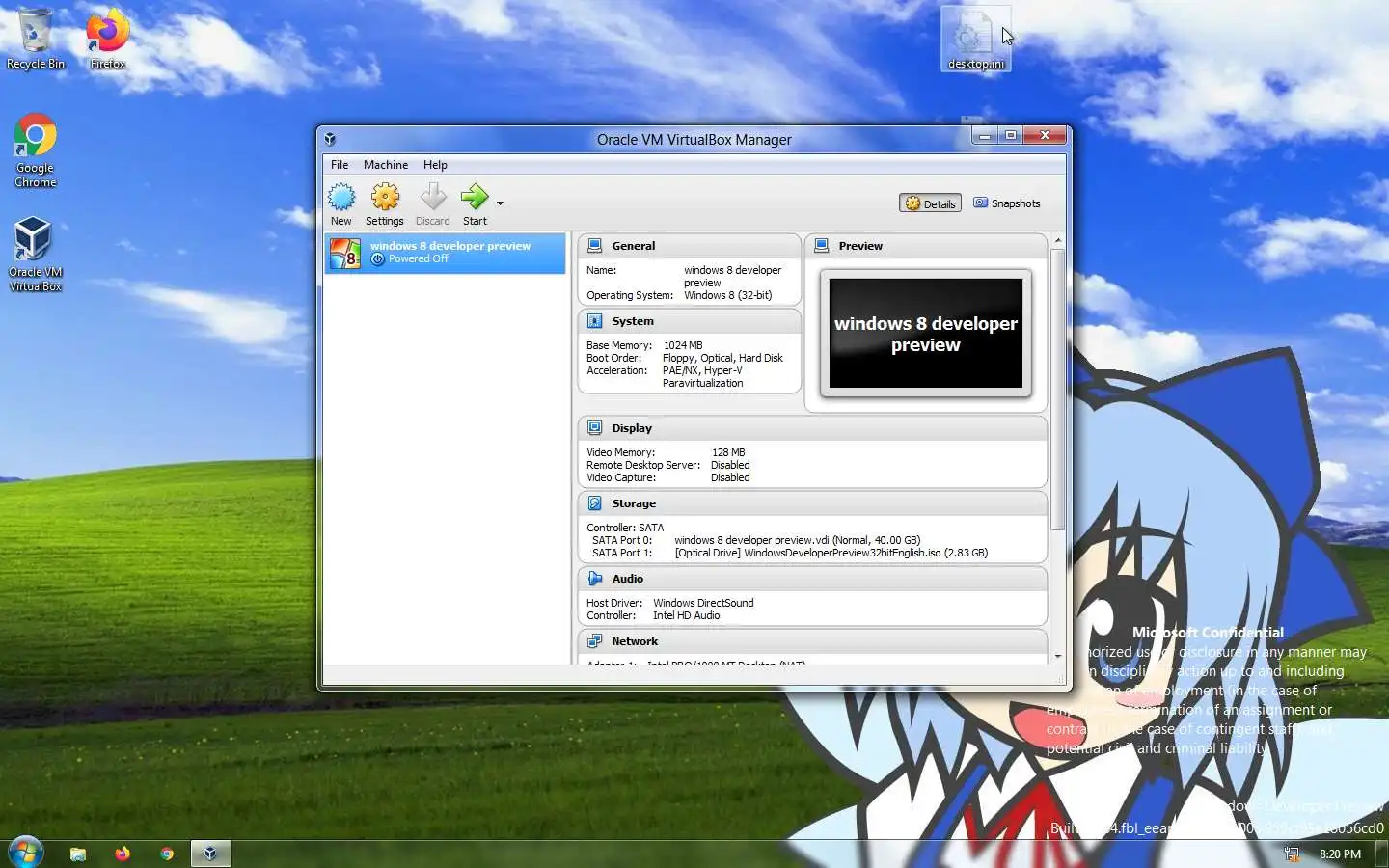
Task: Click the WindowsDeveloperPreview32bitEnglish.iso optical drive text
Action: click(x=831, y=553)
